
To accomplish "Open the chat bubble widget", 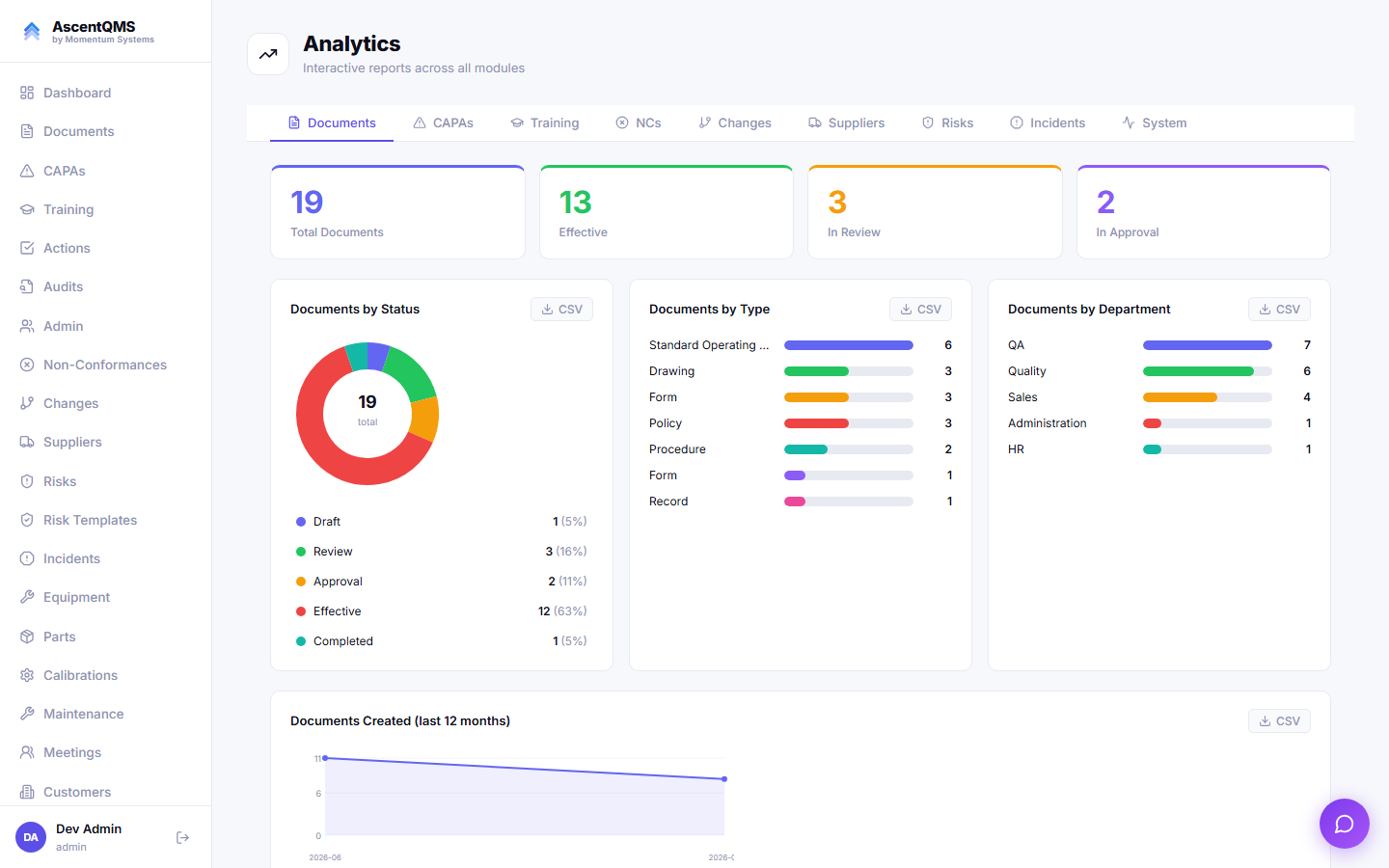I will click(x=1345, y=824).
